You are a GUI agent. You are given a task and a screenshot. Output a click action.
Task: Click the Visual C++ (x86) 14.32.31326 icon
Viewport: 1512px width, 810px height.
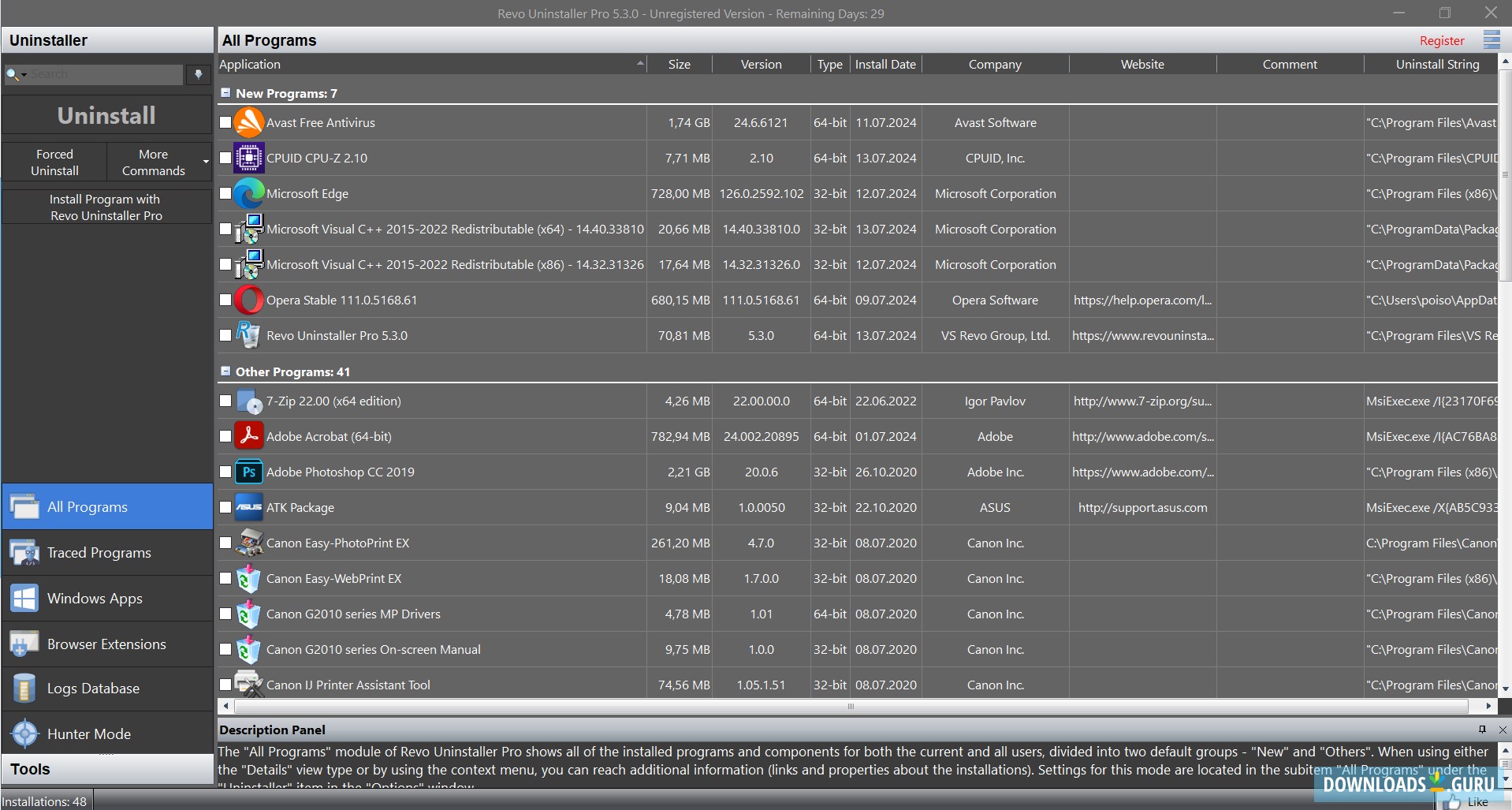coord(248,264)
